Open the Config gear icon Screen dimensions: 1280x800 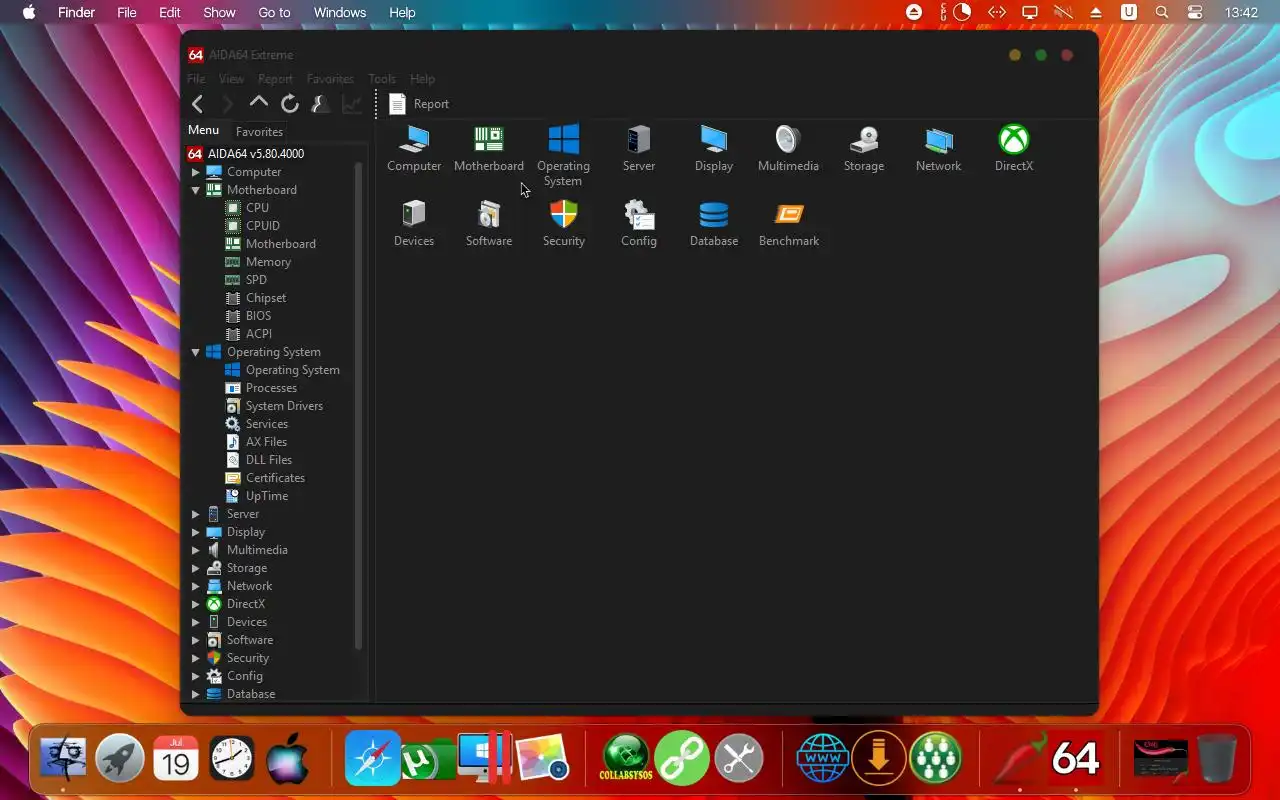click(x=639, y=214)
